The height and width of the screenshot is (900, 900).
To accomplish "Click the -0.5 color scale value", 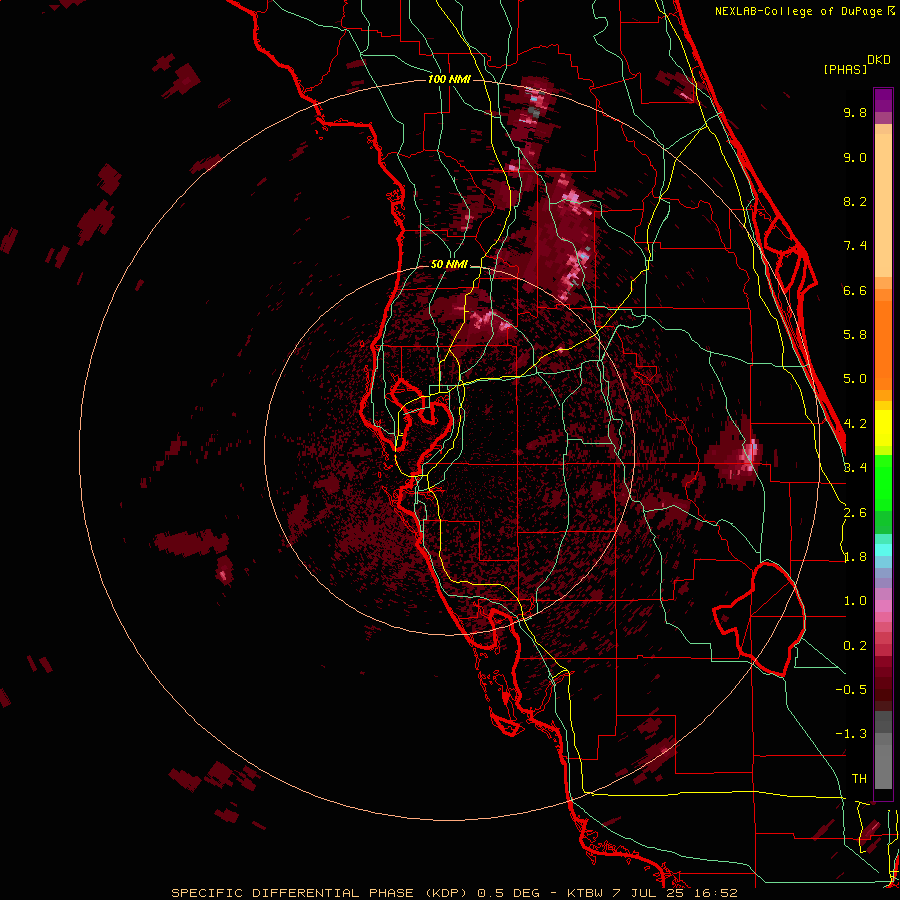I will click(851, 690).
